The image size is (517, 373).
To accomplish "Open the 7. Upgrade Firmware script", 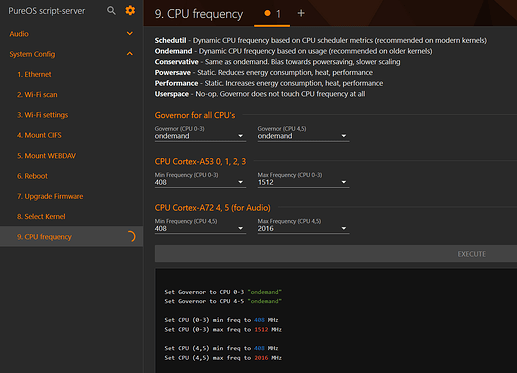I will click(x=50, y=196).
